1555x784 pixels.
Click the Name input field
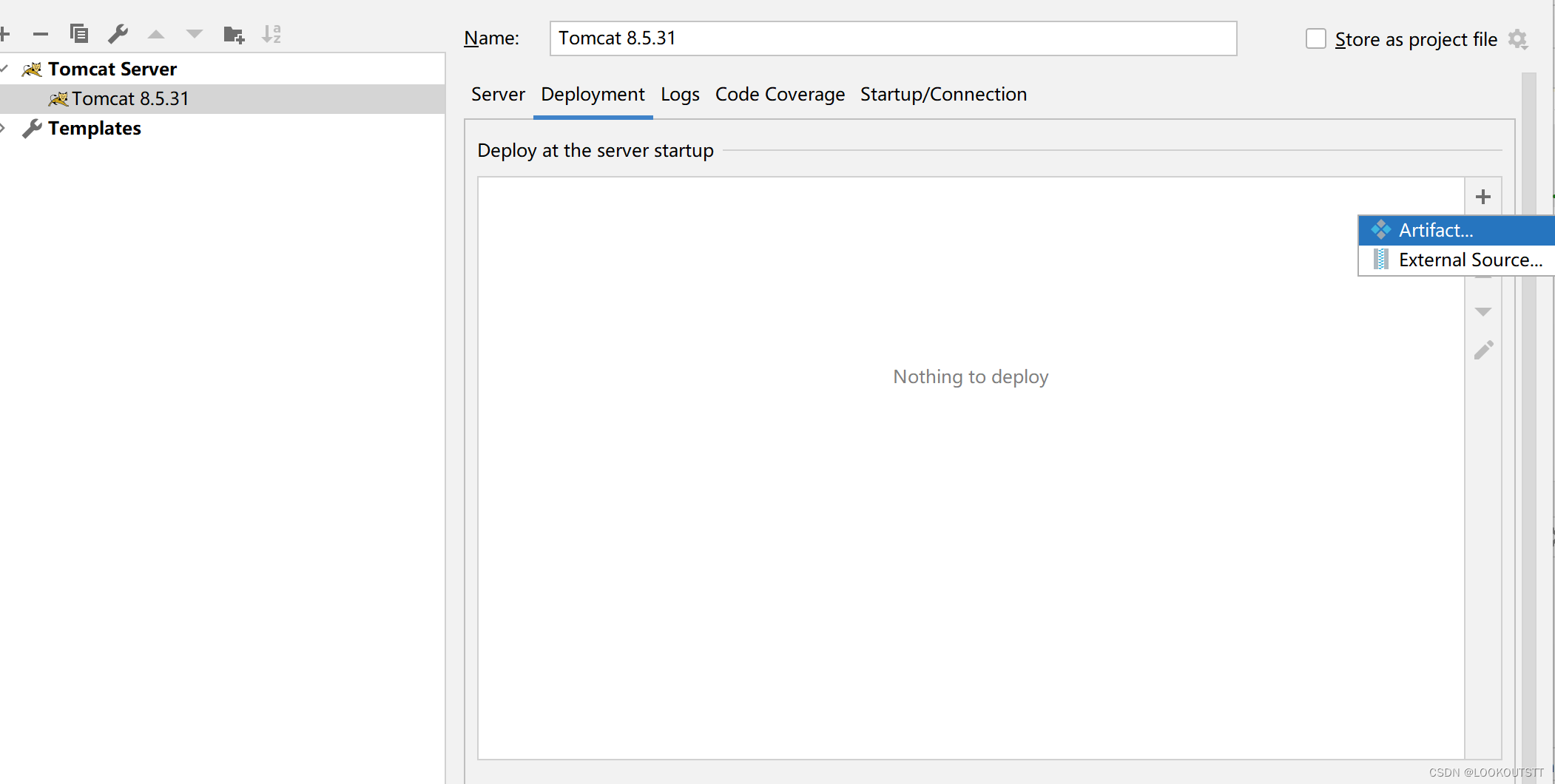(893, 38)
